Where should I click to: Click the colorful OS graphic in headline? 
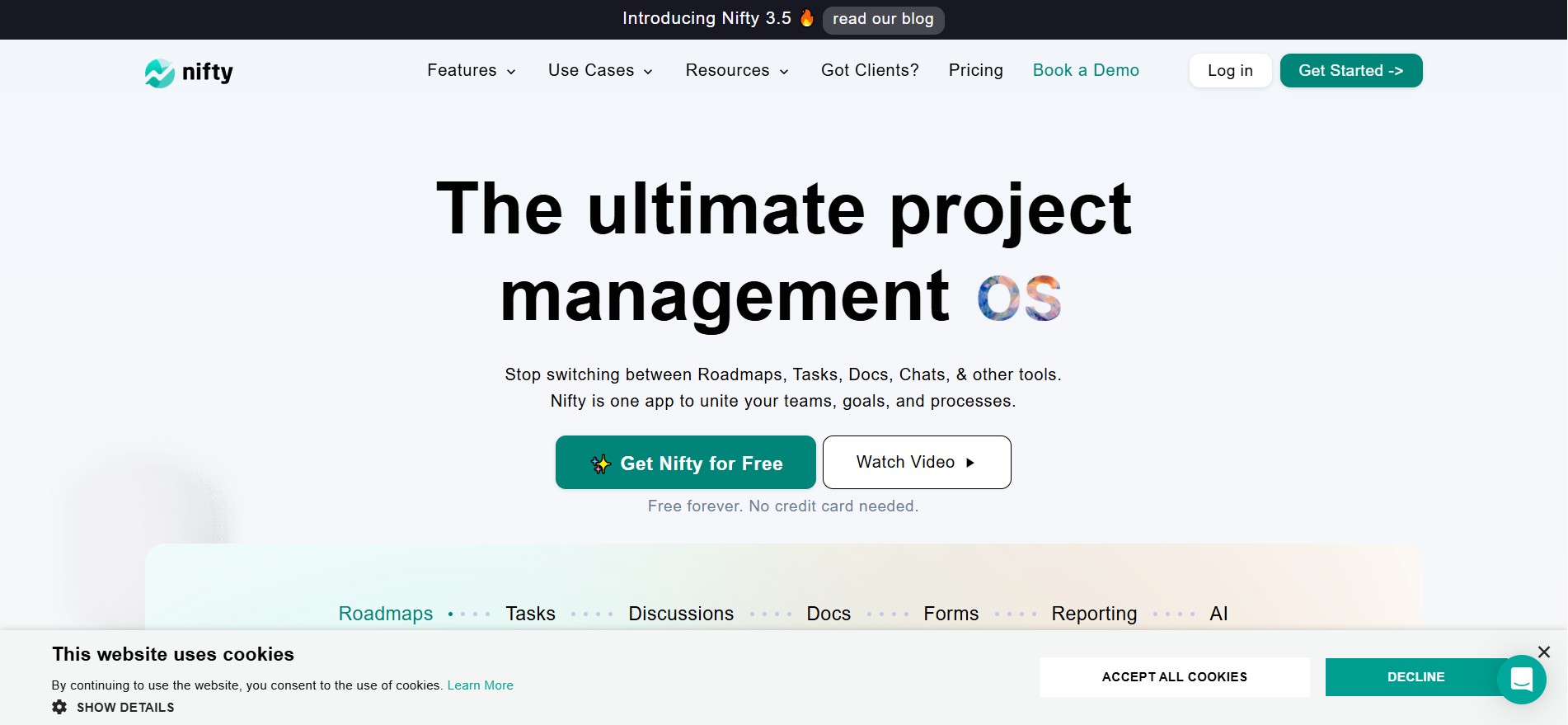pyautogui.click(x=1019, y=298)
